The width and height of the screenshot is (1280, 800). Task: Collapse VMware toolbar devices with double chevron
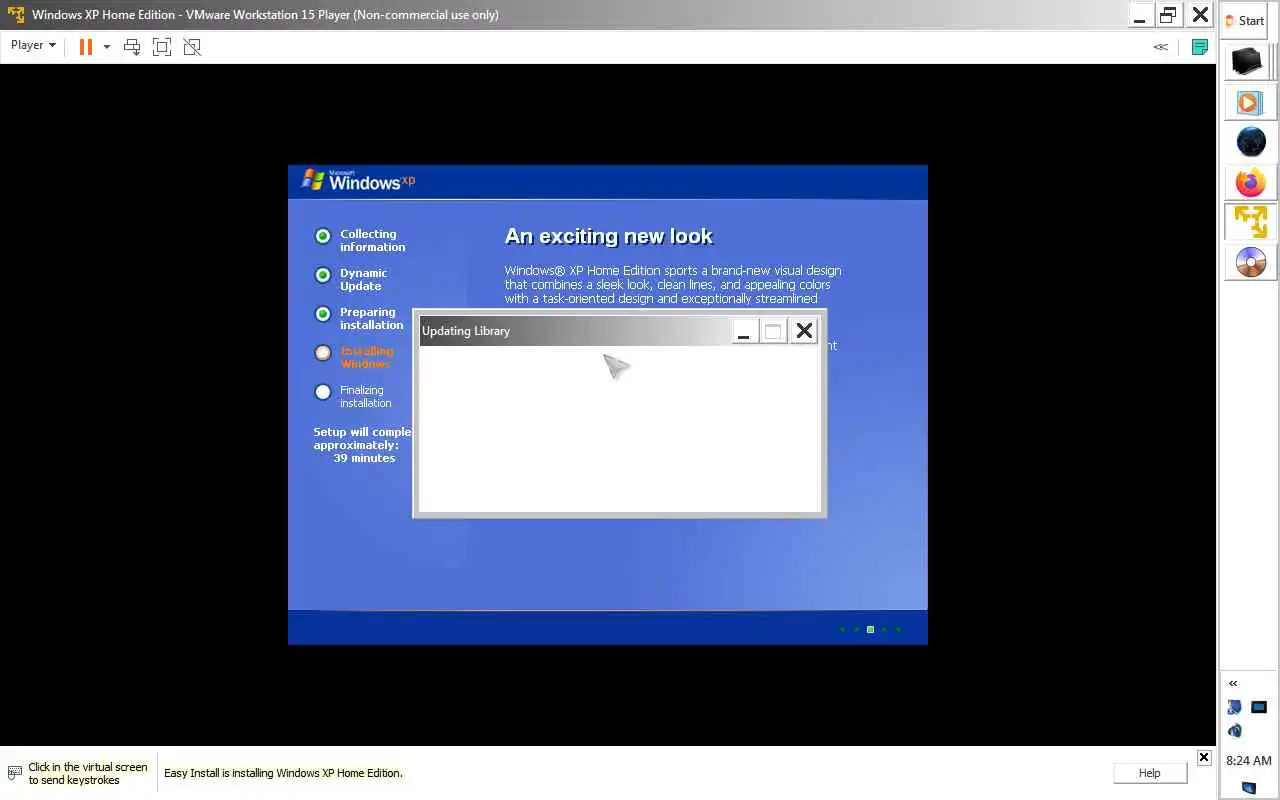(1160, 46)
